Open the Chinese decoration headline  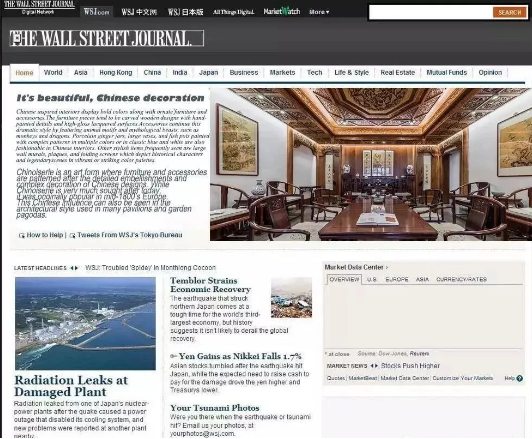111,98
